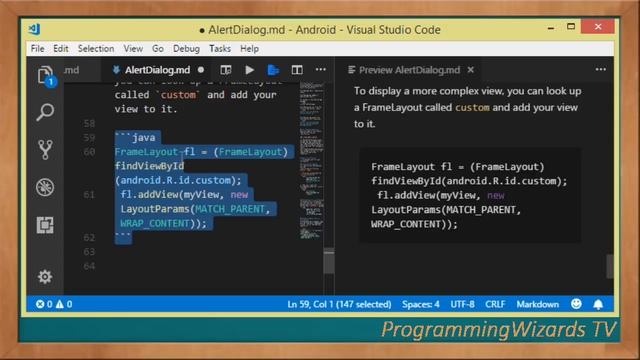Open notifications bell in status bar
640x360 pixels.
tap(598, 304)
